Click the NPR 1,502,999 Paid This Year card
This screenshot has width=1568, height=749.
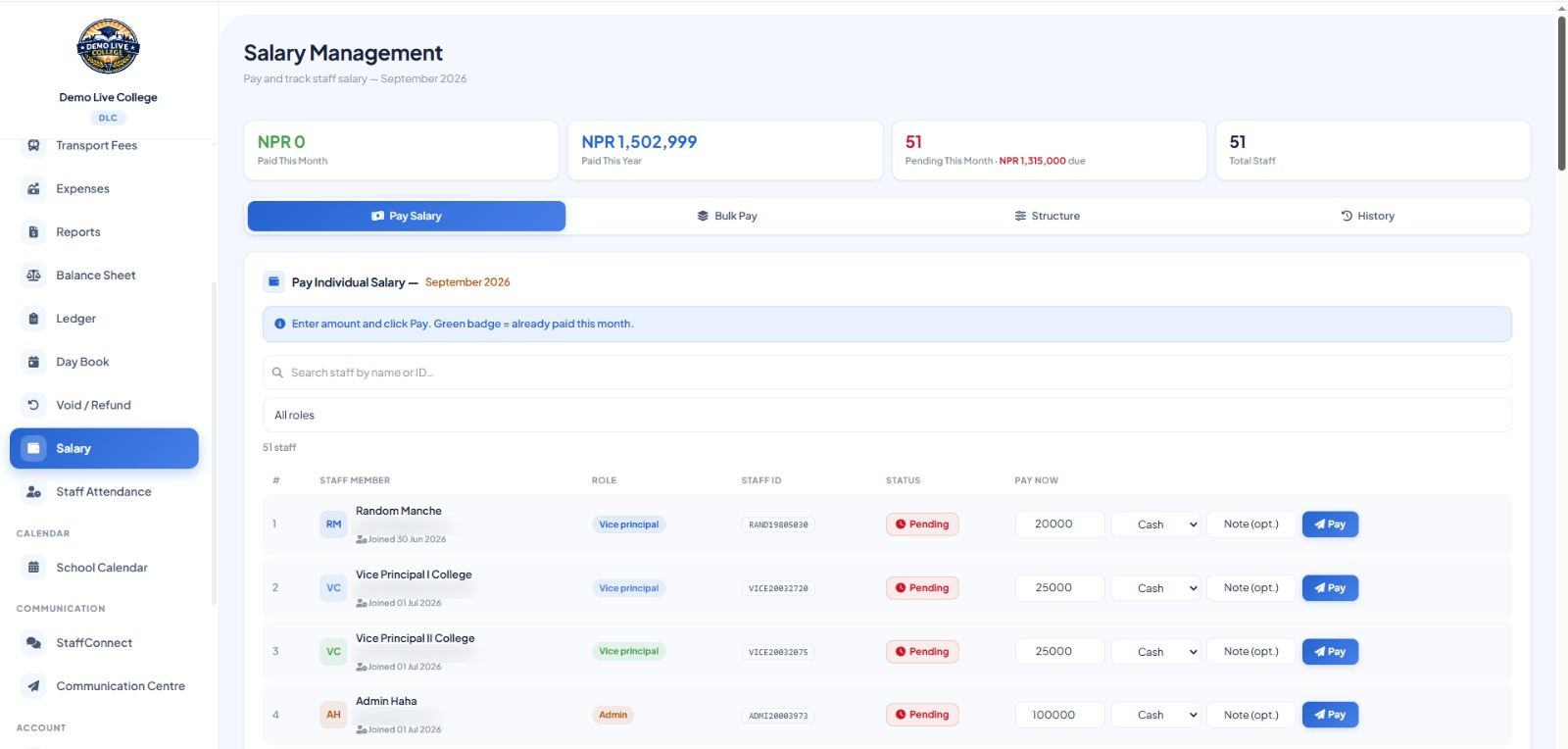[x=725, y=150]
